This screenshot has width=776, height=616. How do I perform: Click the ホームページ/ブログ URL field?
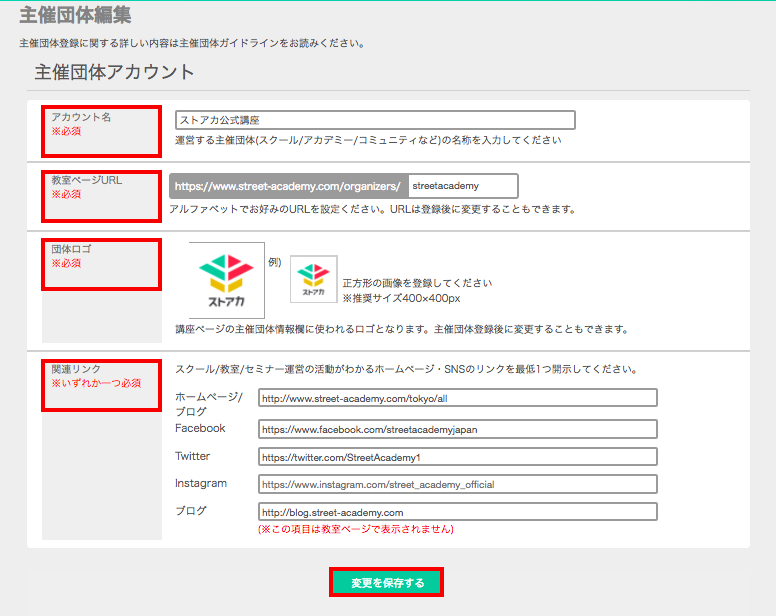point(458,398)
